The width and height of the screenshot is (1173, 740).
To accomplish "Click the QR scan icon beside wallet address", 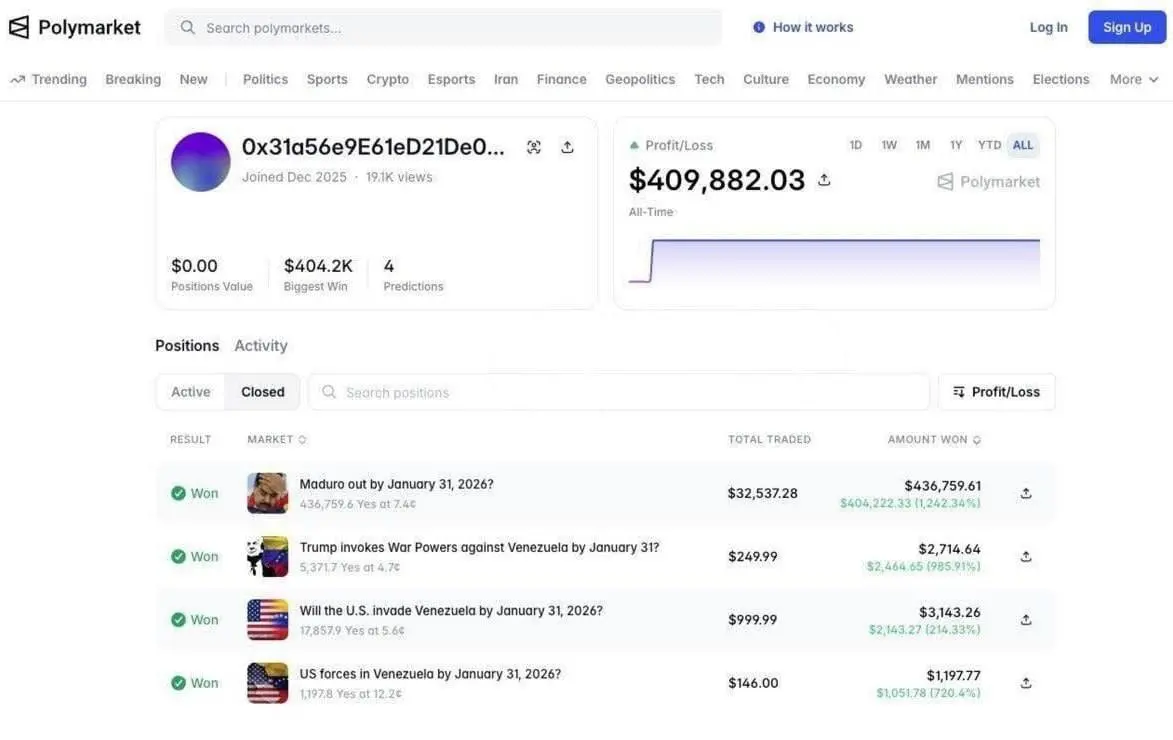I will (x=534, y=147).
